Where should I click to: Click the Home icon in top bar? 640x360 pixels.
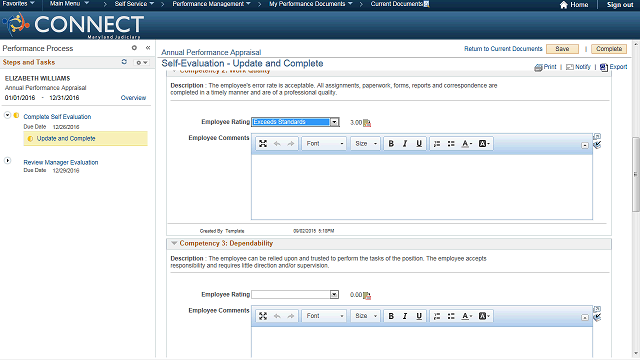coord(564,5)
